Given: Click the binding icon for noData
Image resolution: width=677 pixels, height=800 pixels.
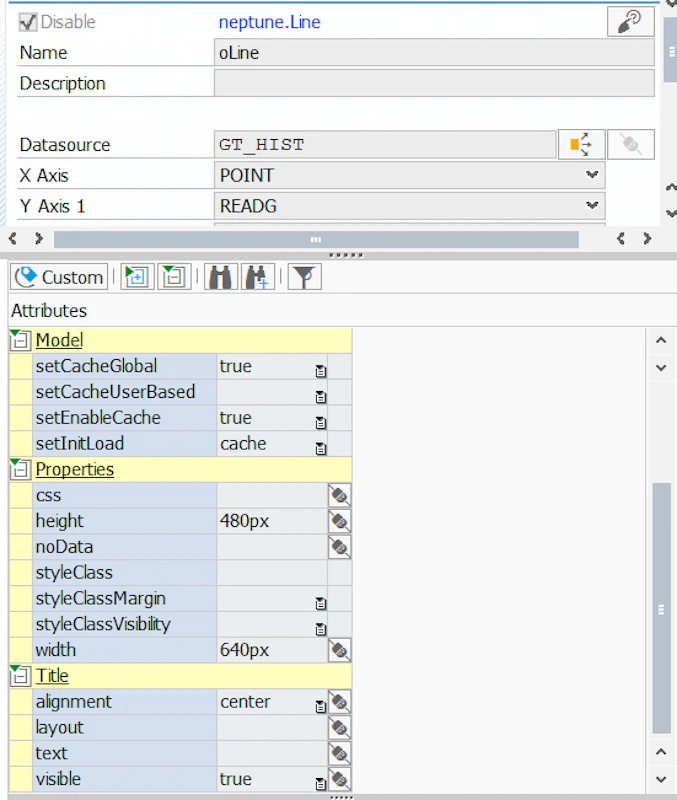Looking at the screenshot, I should point(339,547).
